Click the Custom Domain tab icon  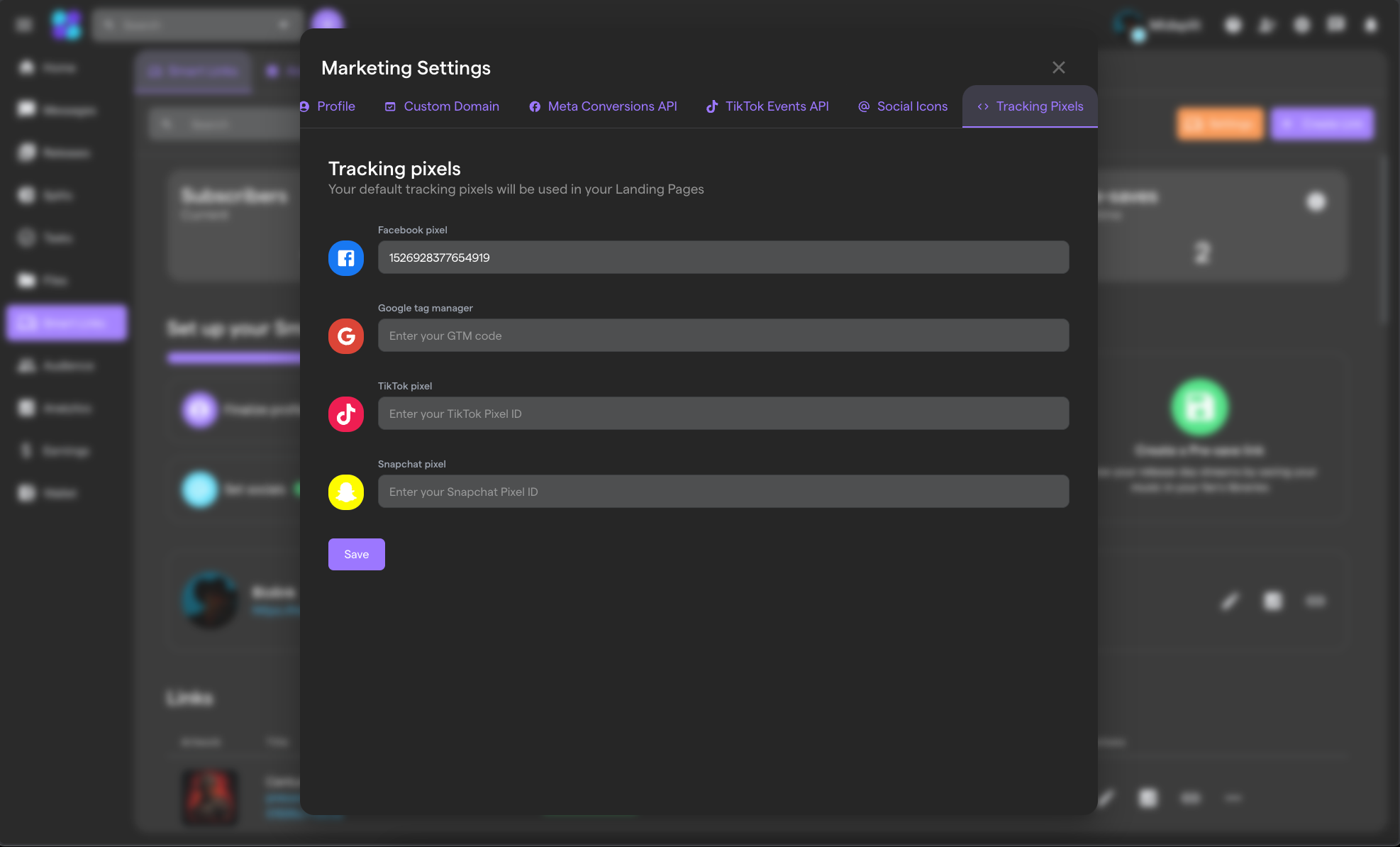click(x=390, y=106)
